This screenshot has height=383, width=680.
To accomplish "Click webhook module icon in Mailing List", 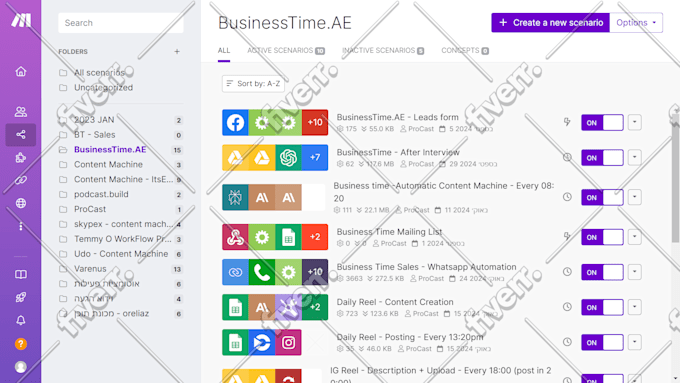I will [x=235, y=237].
